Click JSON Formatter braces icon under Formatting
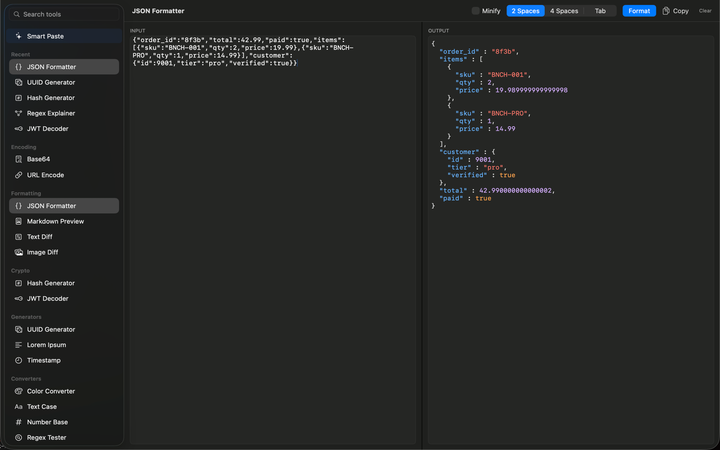The image size is (720, 450). pos(18,206)
